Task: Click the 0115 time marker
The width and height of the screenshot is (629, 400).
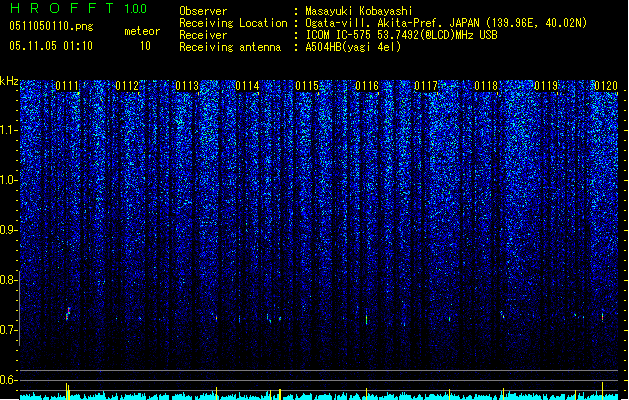Action: point(307,86)
